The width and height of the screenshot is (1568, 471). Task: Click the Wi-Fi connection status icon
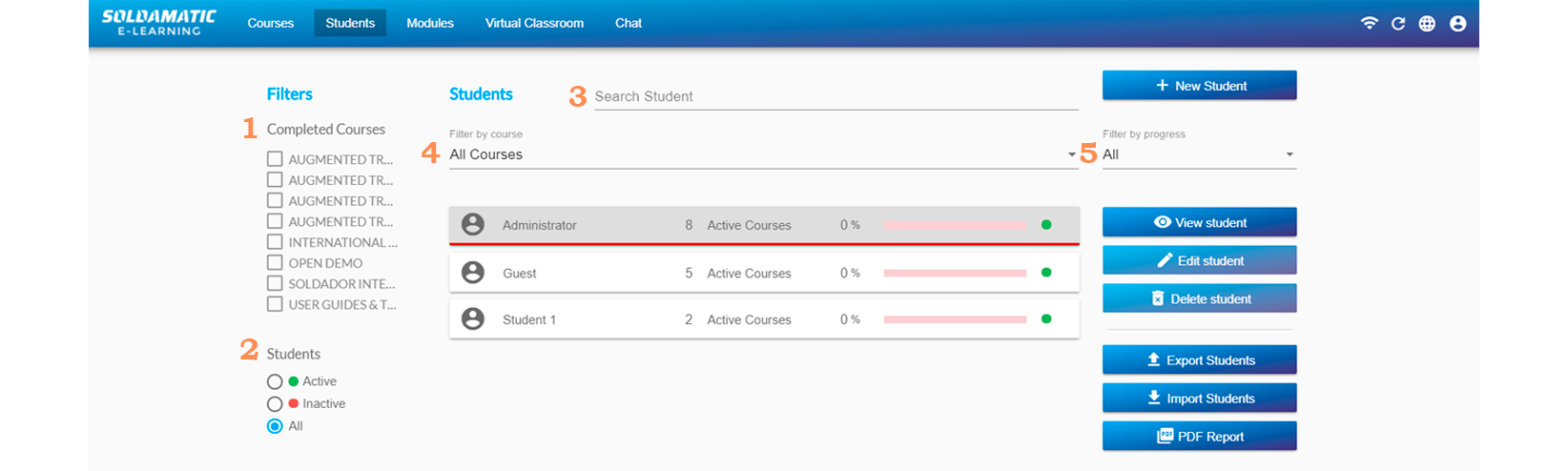point(1369,24)
